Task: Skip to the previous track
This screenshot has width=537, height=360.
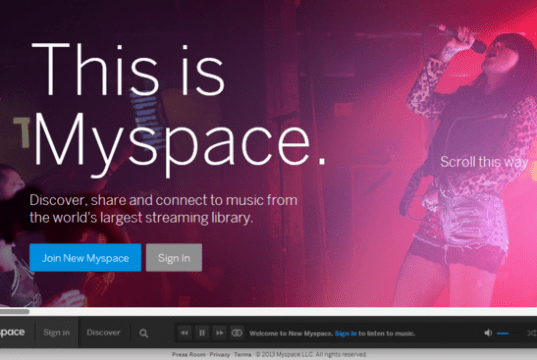Action: click(184, 333)
